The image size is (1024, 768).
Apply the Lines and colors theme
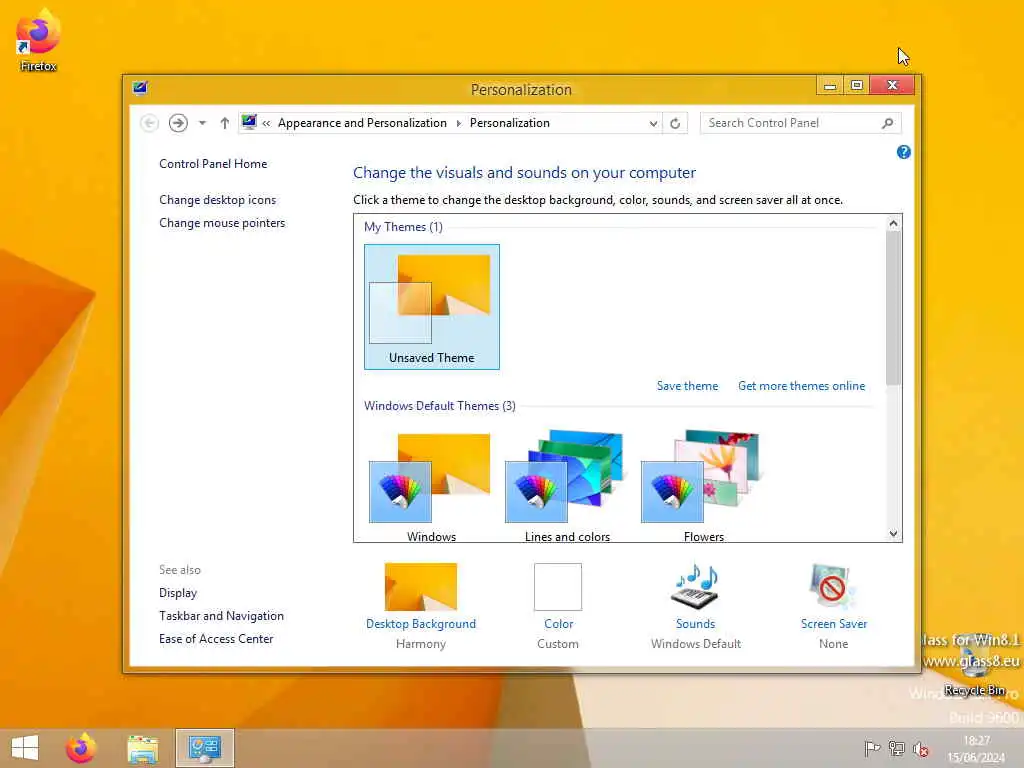tap(567, 485)
